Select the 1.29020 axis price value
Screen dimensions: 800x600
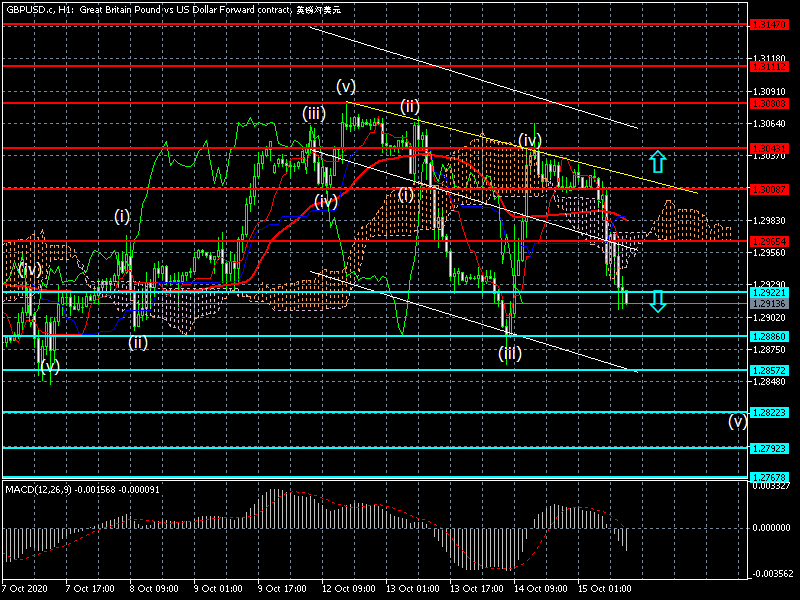pos(770,317)
